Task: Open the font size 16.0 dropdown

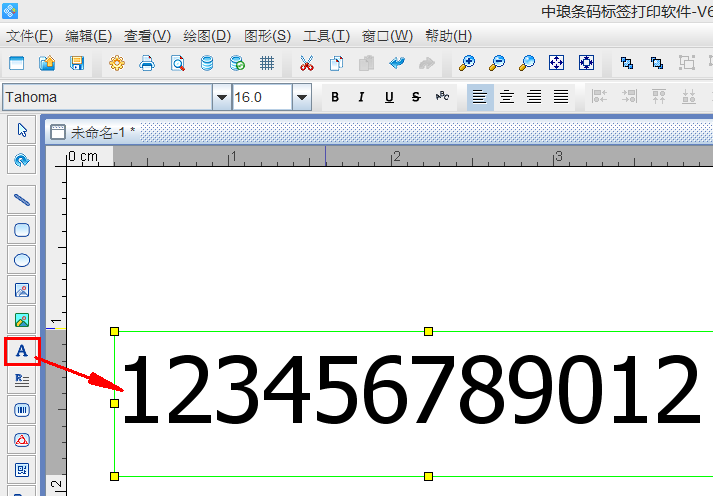Action: coord(301,97)
